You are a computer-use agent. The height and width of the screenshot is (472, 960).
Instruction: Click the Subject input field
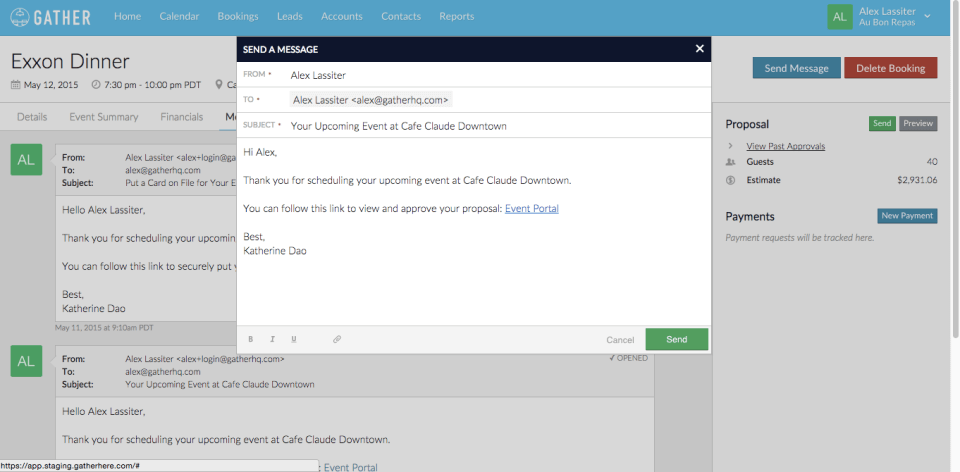click(498, 125)
